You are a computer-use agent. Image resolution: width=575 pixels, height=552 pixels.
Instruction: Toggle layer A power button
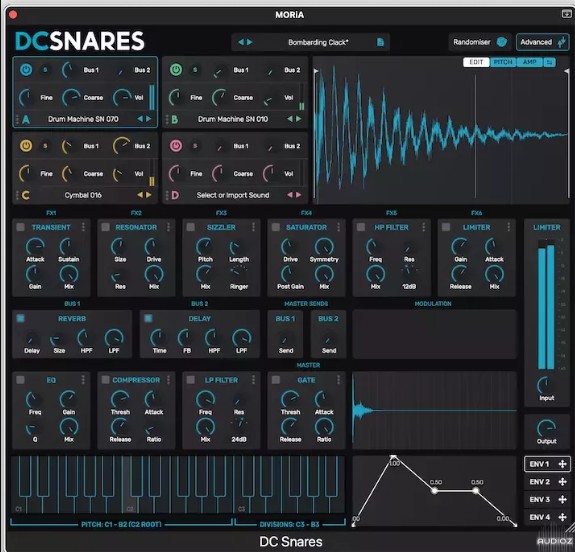pos(26,70)
